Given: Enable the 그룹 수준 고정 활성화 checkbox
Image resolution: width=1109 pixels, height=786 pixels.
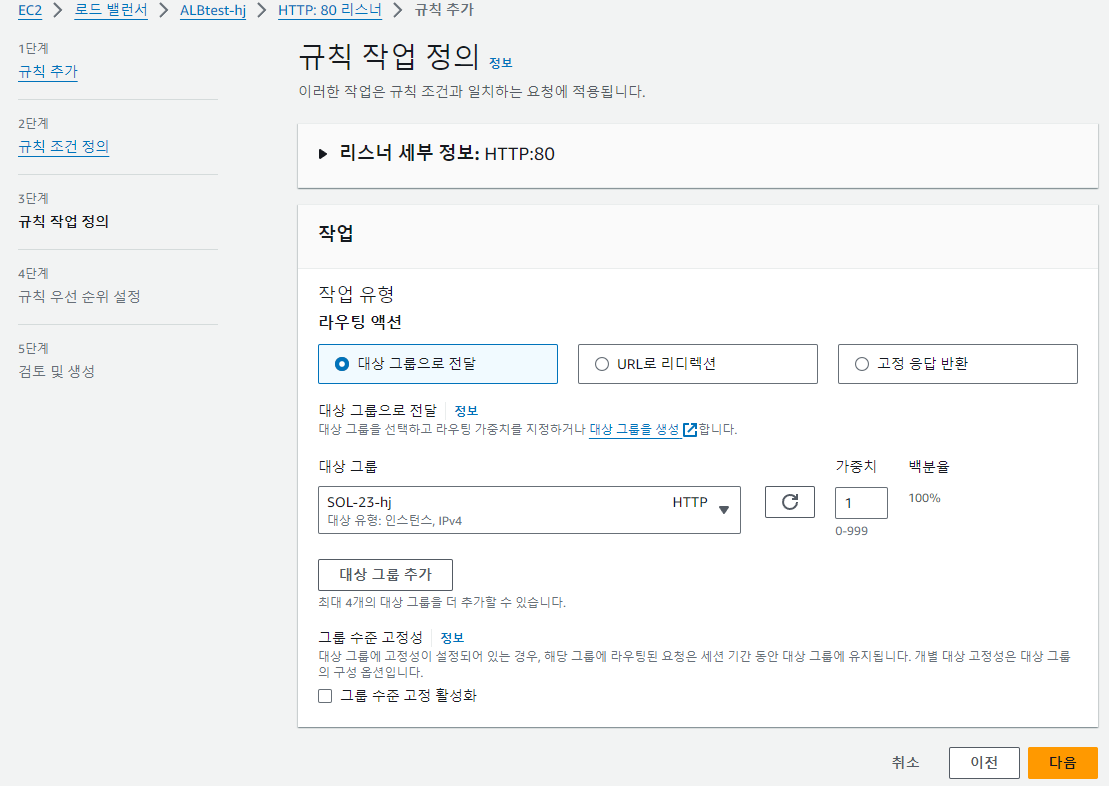Looking at the screenshot, I should click(x=325, y=695).
